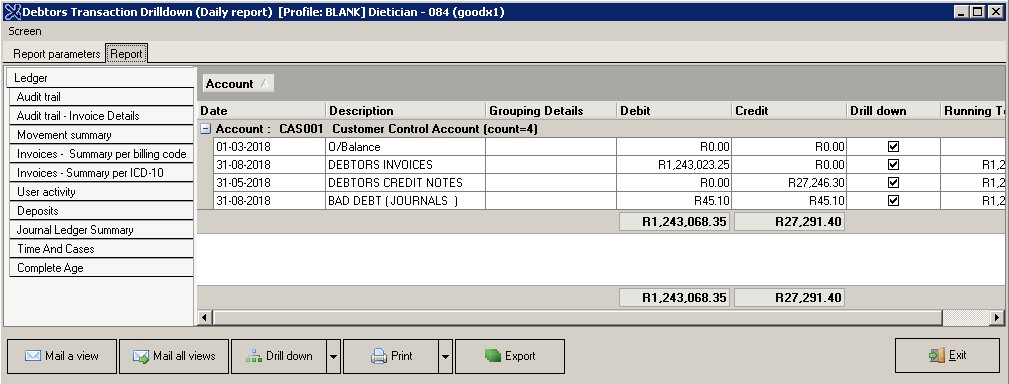Sort by the Date column header

pos(262,111)
